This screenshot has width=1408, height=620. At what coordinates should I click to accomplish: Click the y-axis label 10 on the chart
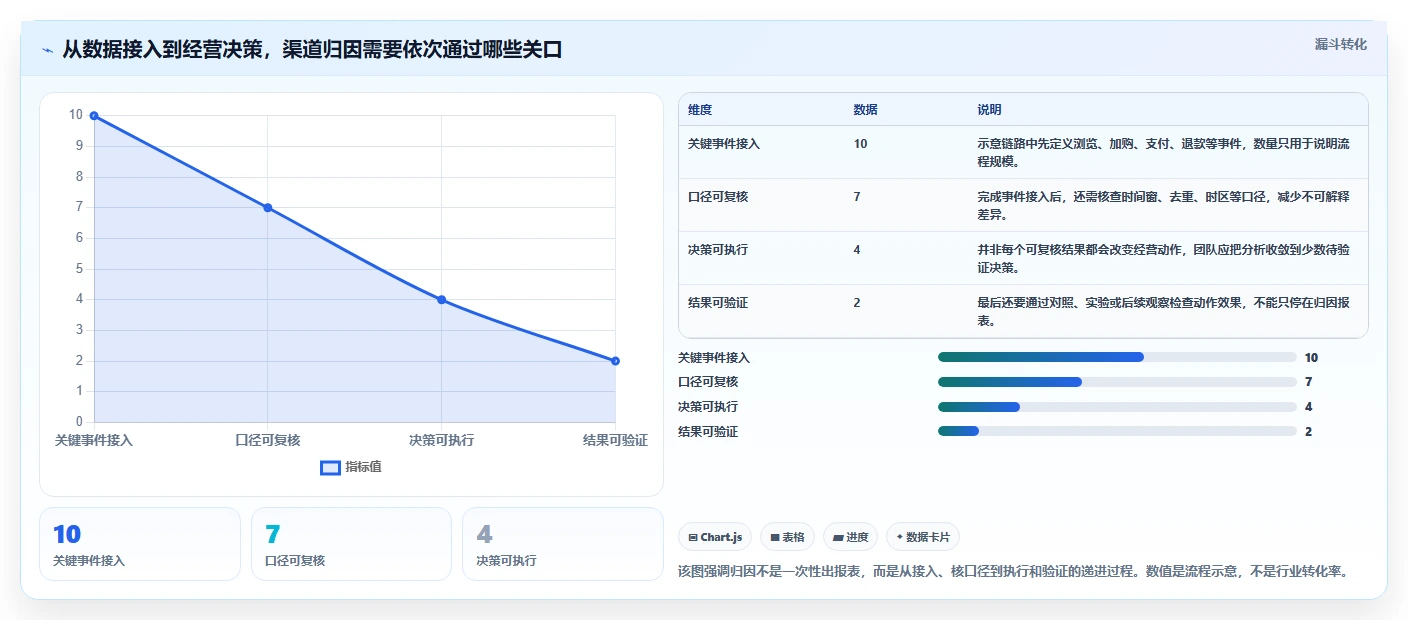coord(76,115)
